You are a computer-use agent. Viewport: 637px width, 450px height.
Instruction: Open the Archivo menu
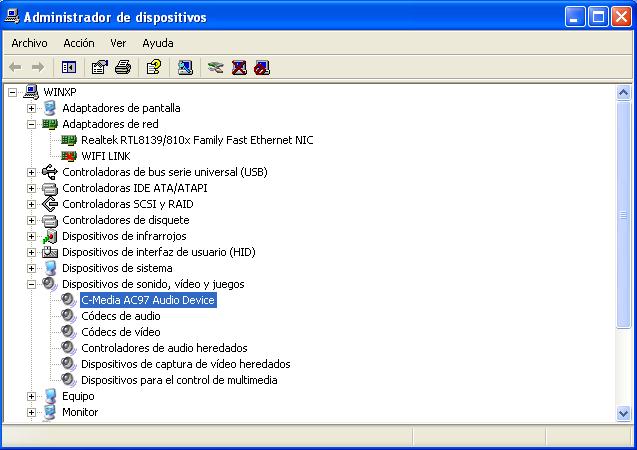tap(29, 43)
